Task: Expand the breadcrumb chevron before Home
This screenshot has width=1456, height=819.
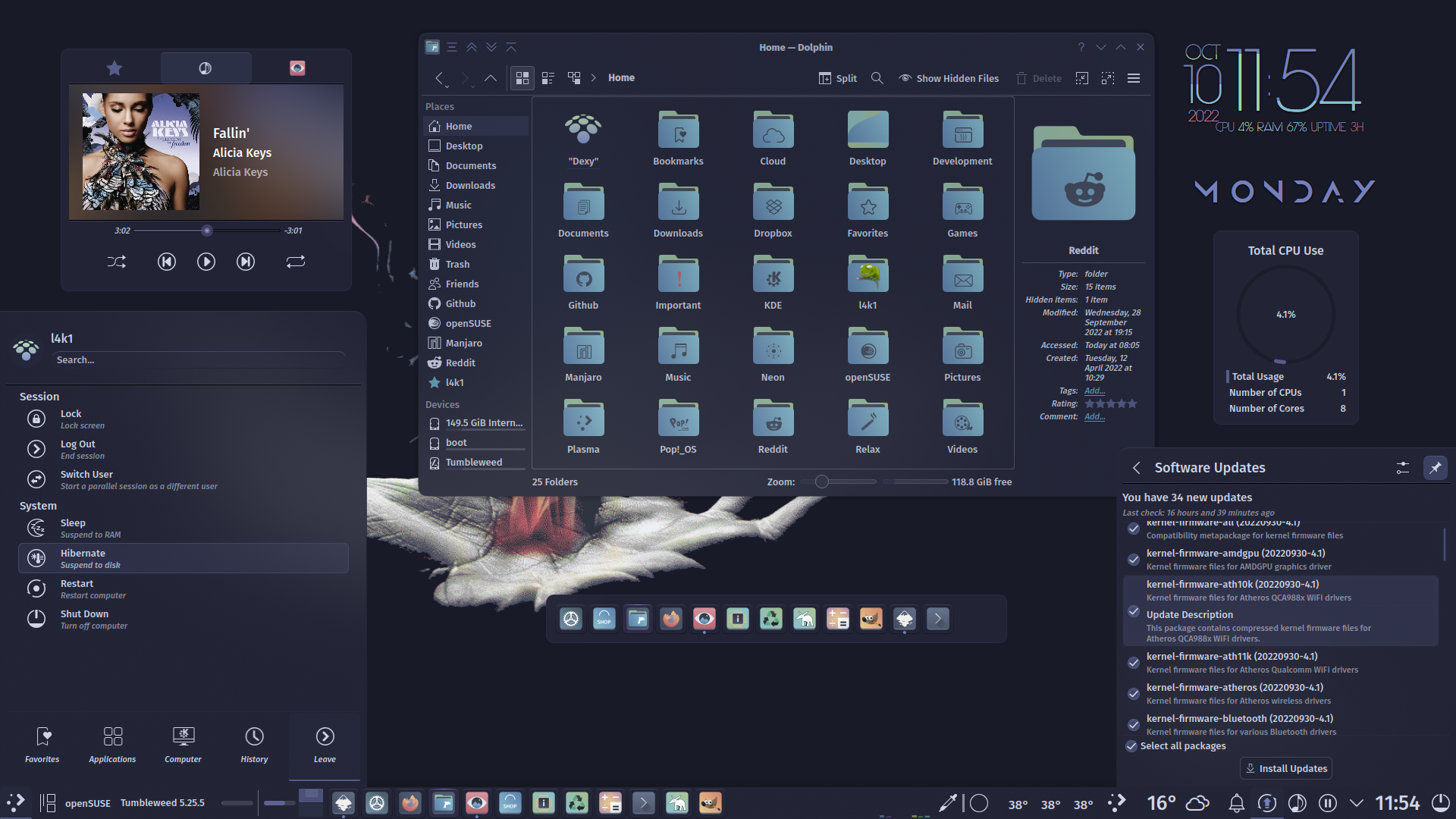Action: coord(594,78)
